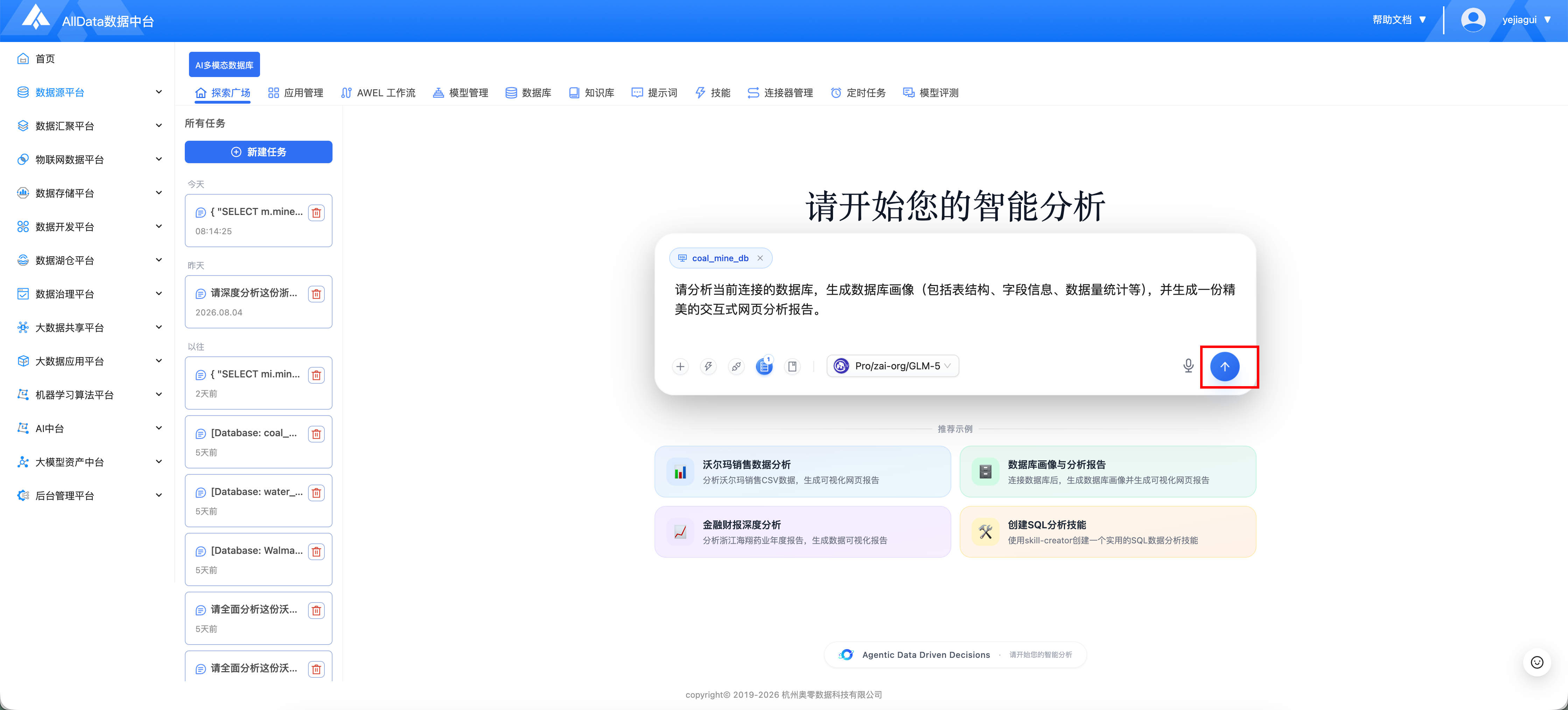Switch to 模型管理 tab

[461, 93]
